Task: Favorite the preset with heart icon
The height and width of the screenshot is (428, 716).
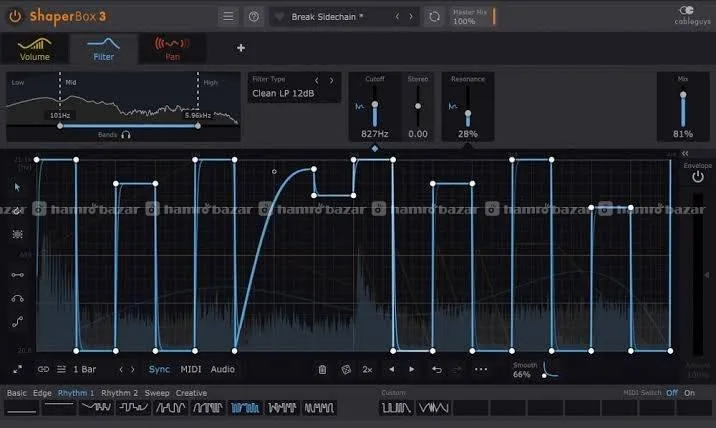Action: click(279, 17)
